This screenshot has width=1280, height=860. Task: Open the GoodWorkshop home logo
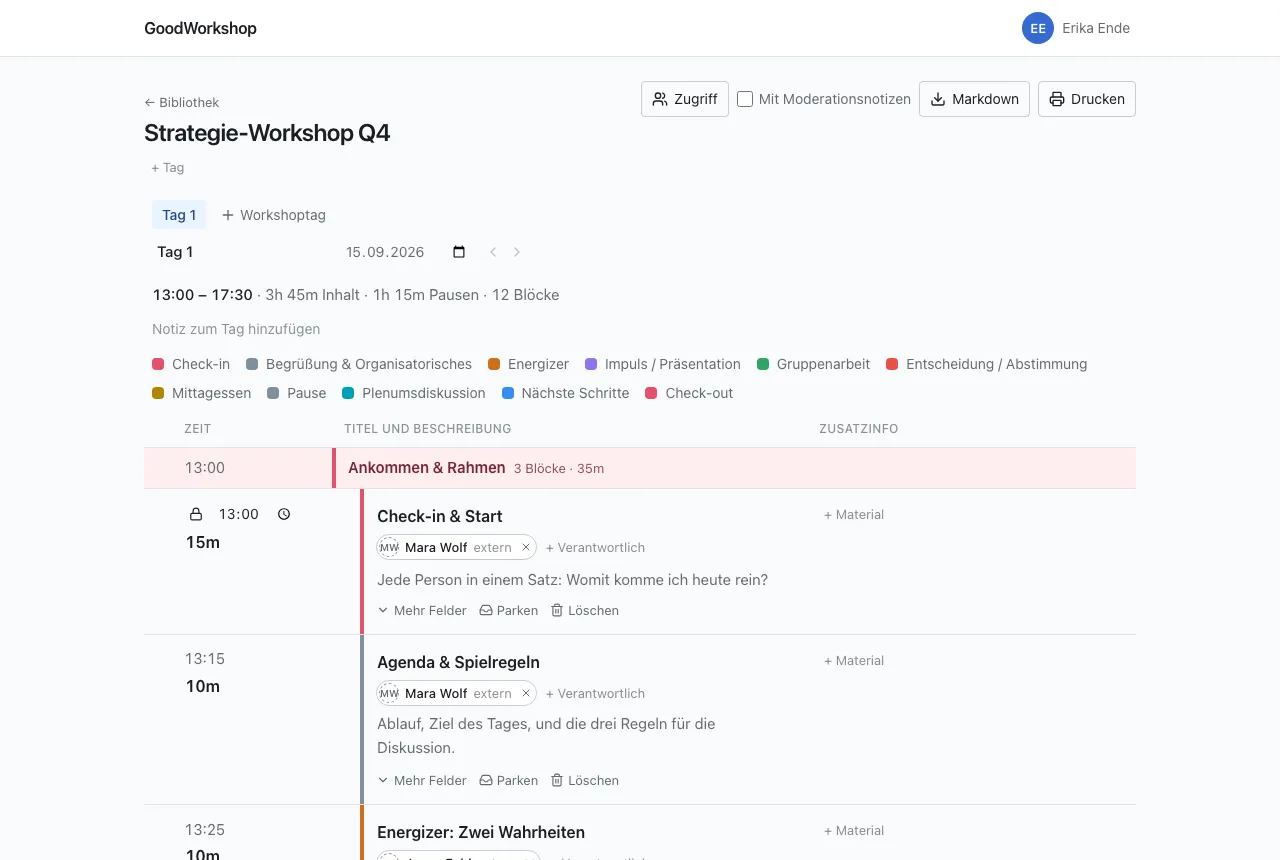click(x=200, y=28)
